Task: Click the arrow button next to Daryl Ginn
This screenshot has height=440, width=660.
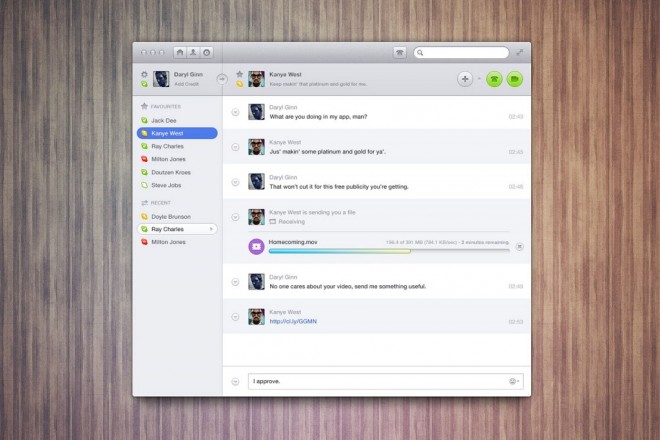Action: click(222, 79)
